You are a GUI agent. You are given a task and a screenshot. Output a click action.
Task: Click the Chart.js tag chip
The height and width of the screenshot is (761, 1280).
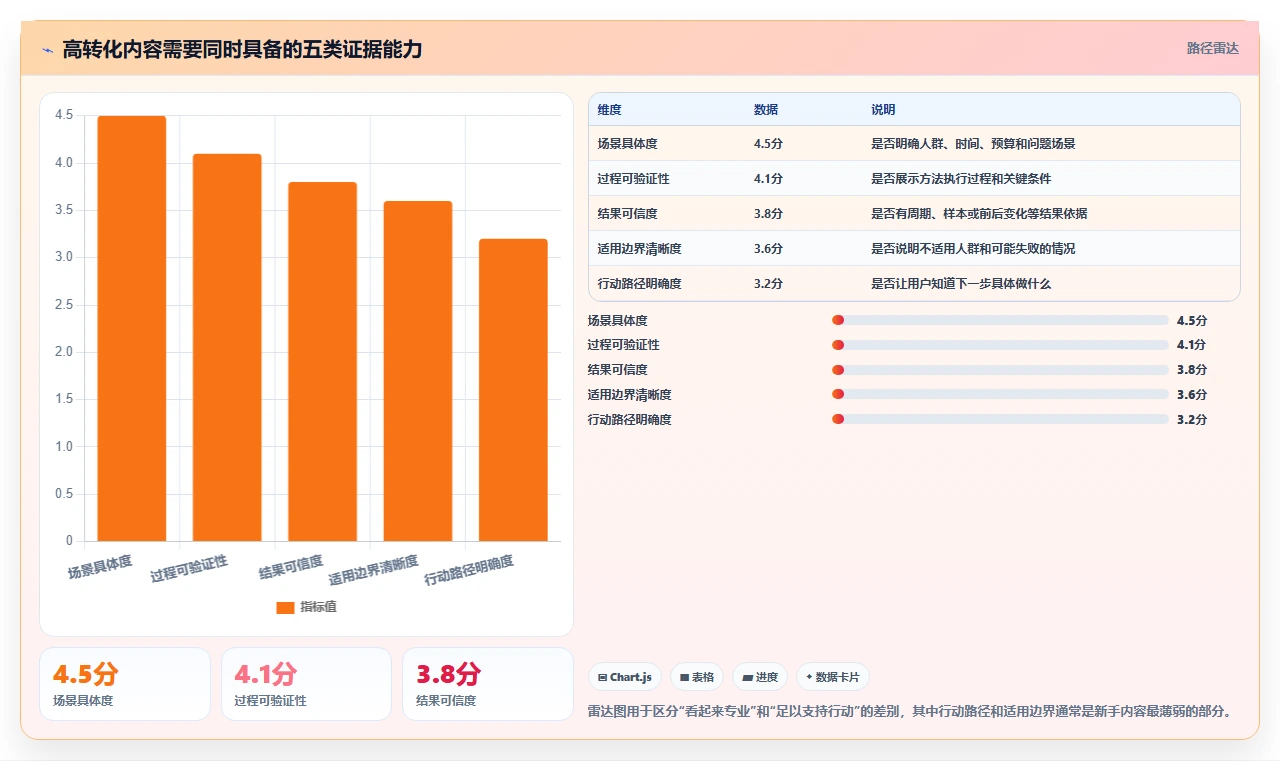coord(625,677)
